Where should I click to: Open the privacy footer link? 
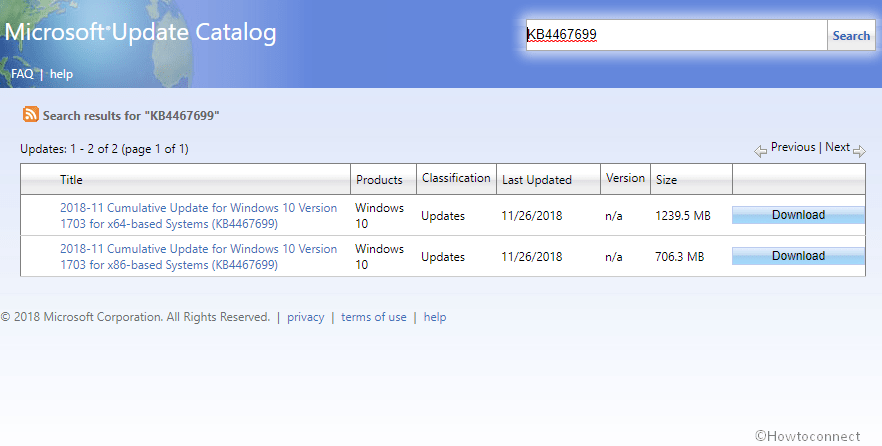point(305,317)
